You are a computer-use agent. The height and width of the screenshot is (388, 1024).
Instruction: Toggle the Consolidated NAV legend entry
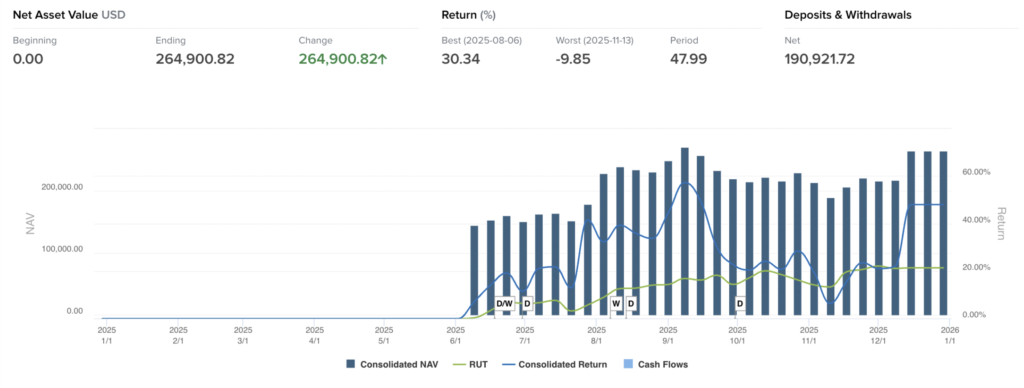click(x=392, y=364)
